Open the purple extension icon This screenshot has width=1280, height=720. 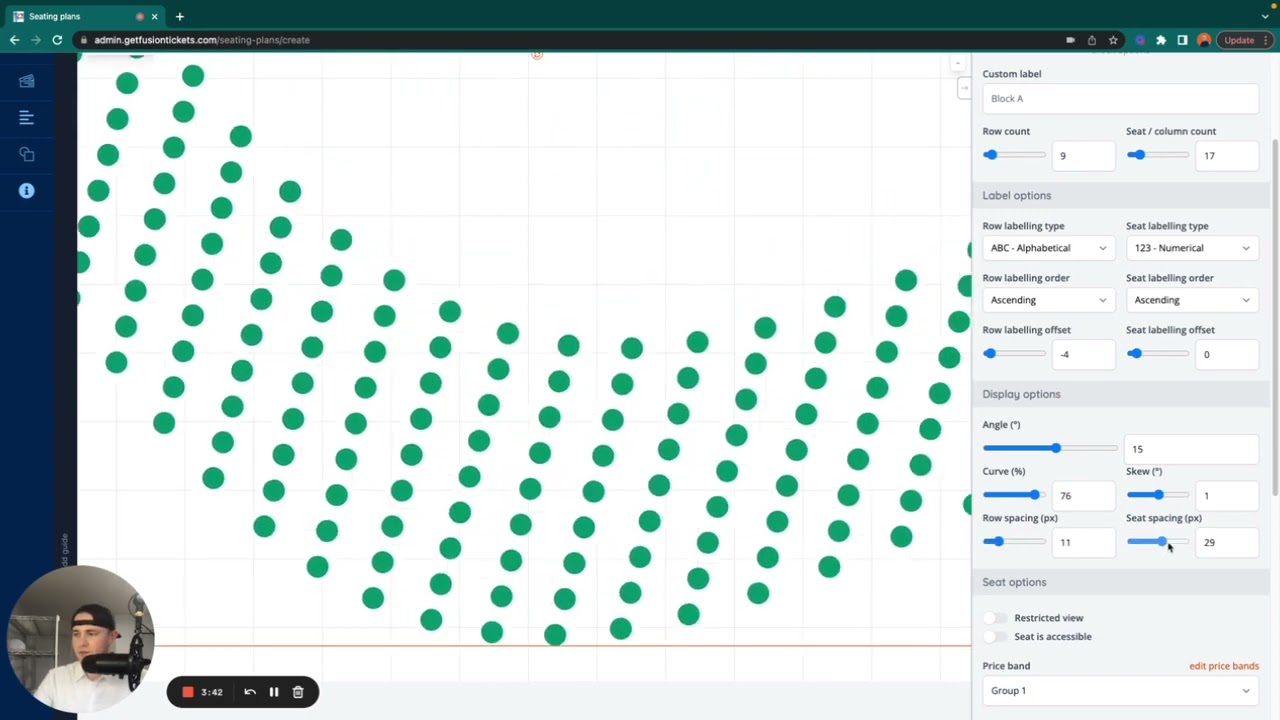tap(1140, 40)
